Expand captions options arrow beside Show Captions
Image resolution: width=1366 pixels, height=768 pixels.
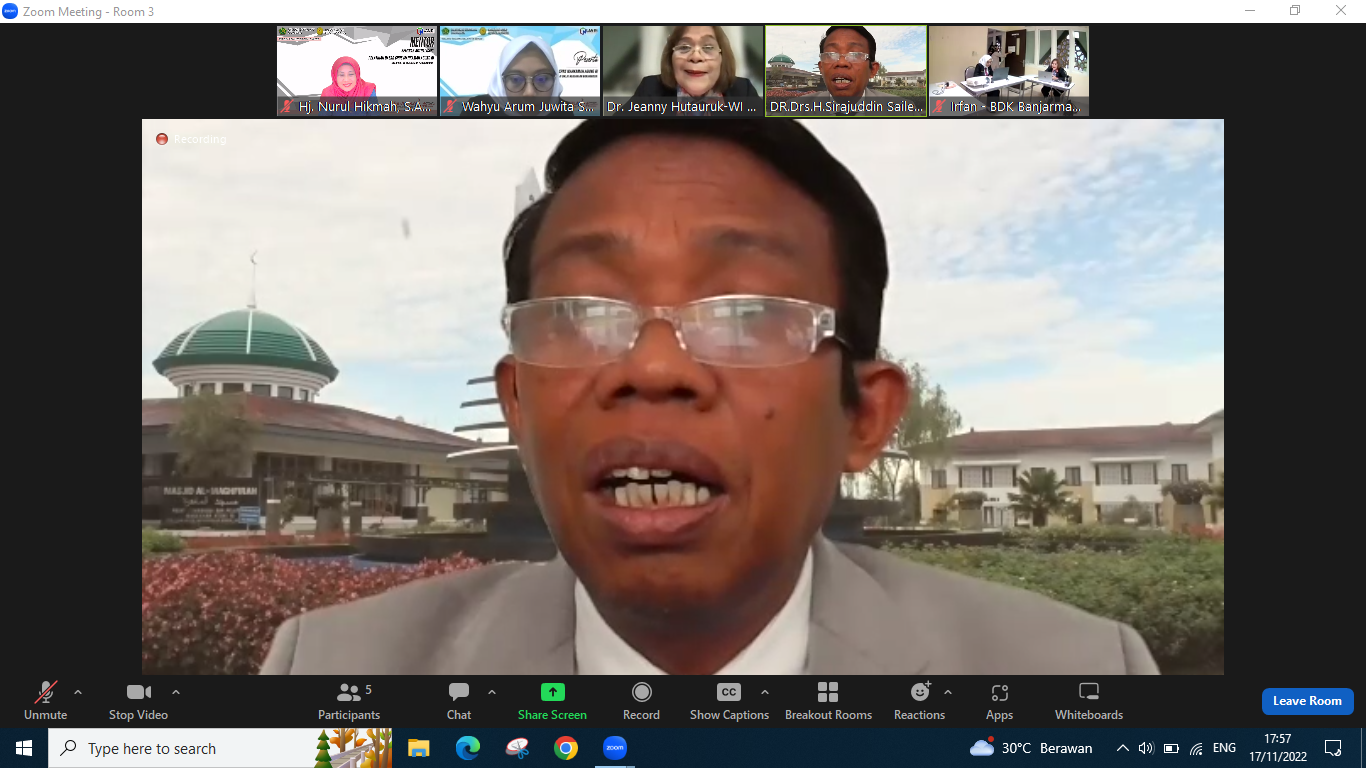(x=765, y=692)
